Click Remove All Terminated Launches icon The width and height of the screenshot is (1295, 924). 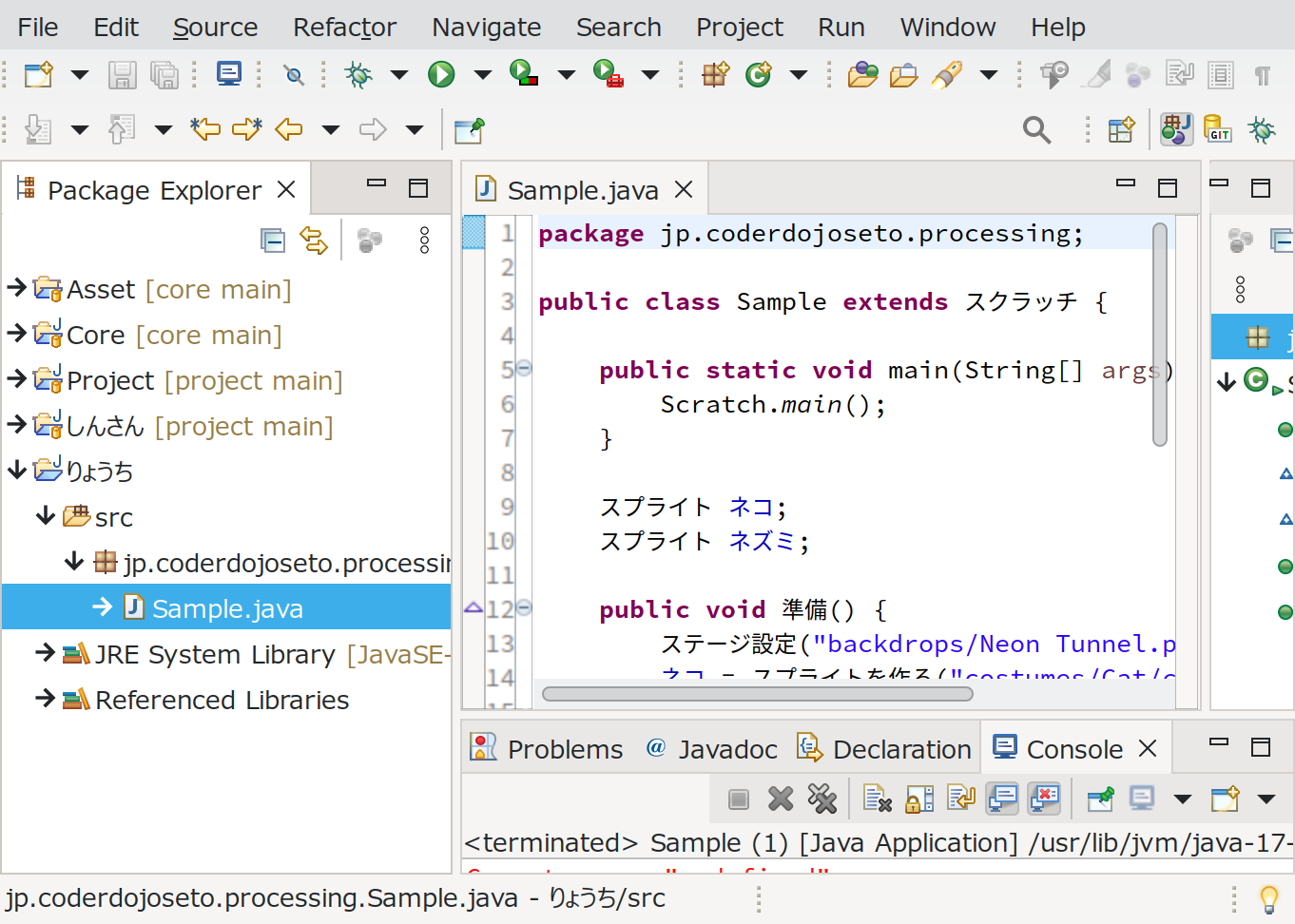click(x=821, y=799)
